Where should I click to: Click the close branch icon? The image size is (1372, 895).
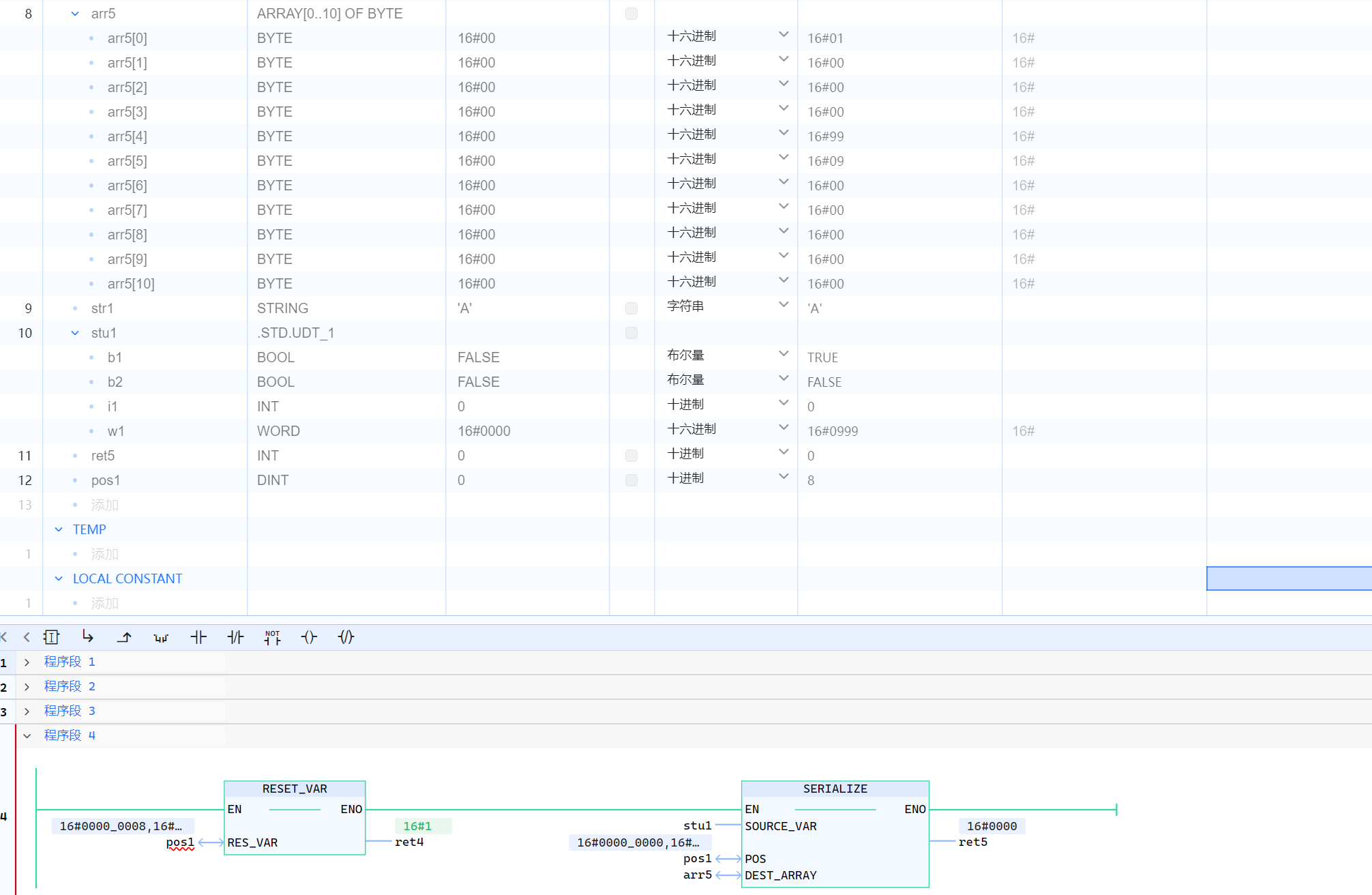click(124, 637)
